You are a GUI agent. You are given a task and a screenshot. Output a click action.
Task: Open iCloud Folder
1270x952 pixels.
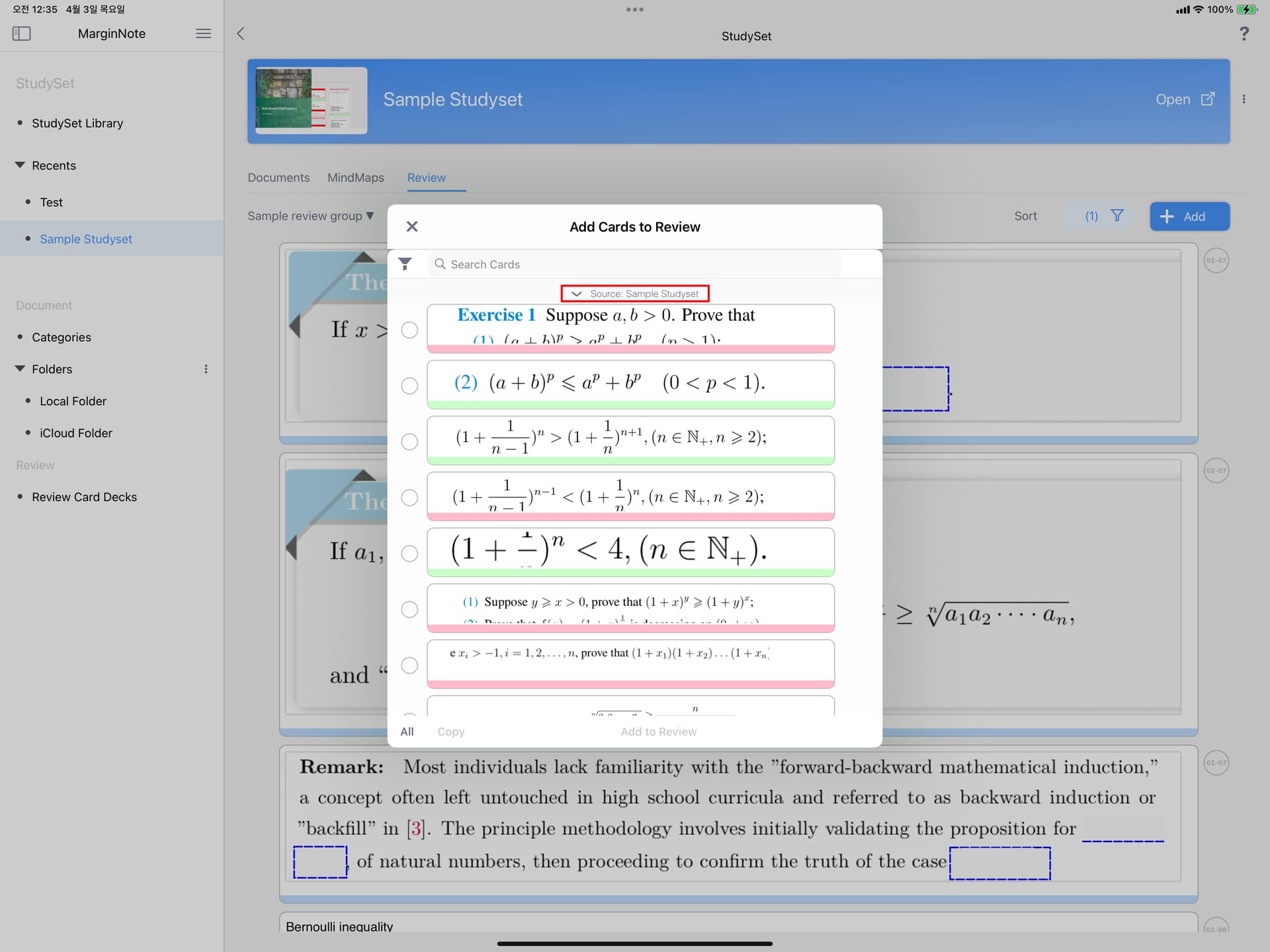pos(76,433)
